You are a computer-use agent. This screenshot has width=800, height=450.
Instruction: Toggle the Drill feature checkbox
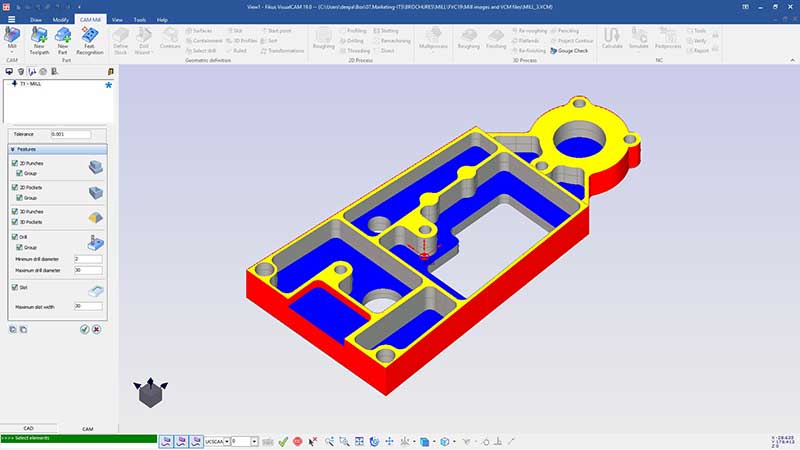coord(14,237)
